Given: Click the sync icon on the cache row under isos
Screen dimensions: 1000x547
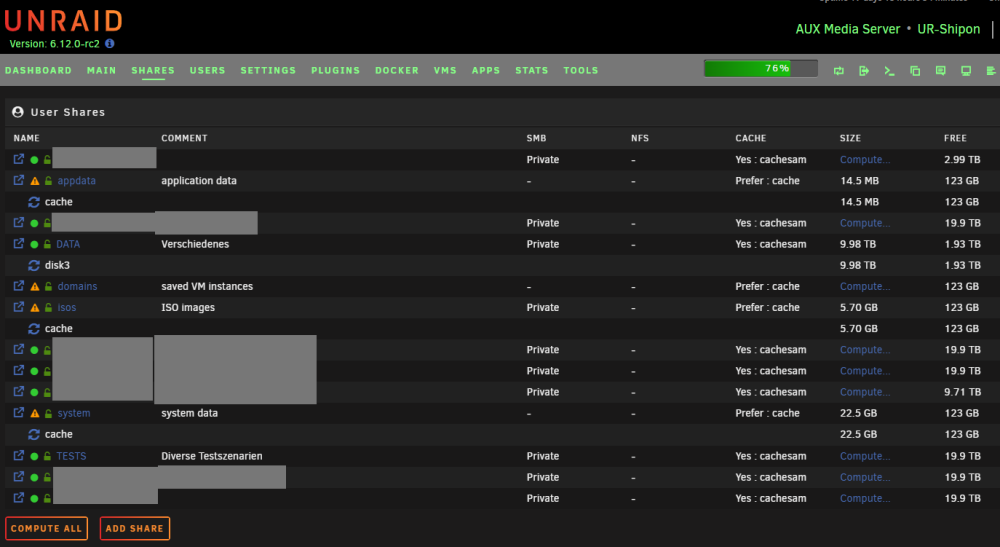Looking at the screenshot, I should pos(34,329).
